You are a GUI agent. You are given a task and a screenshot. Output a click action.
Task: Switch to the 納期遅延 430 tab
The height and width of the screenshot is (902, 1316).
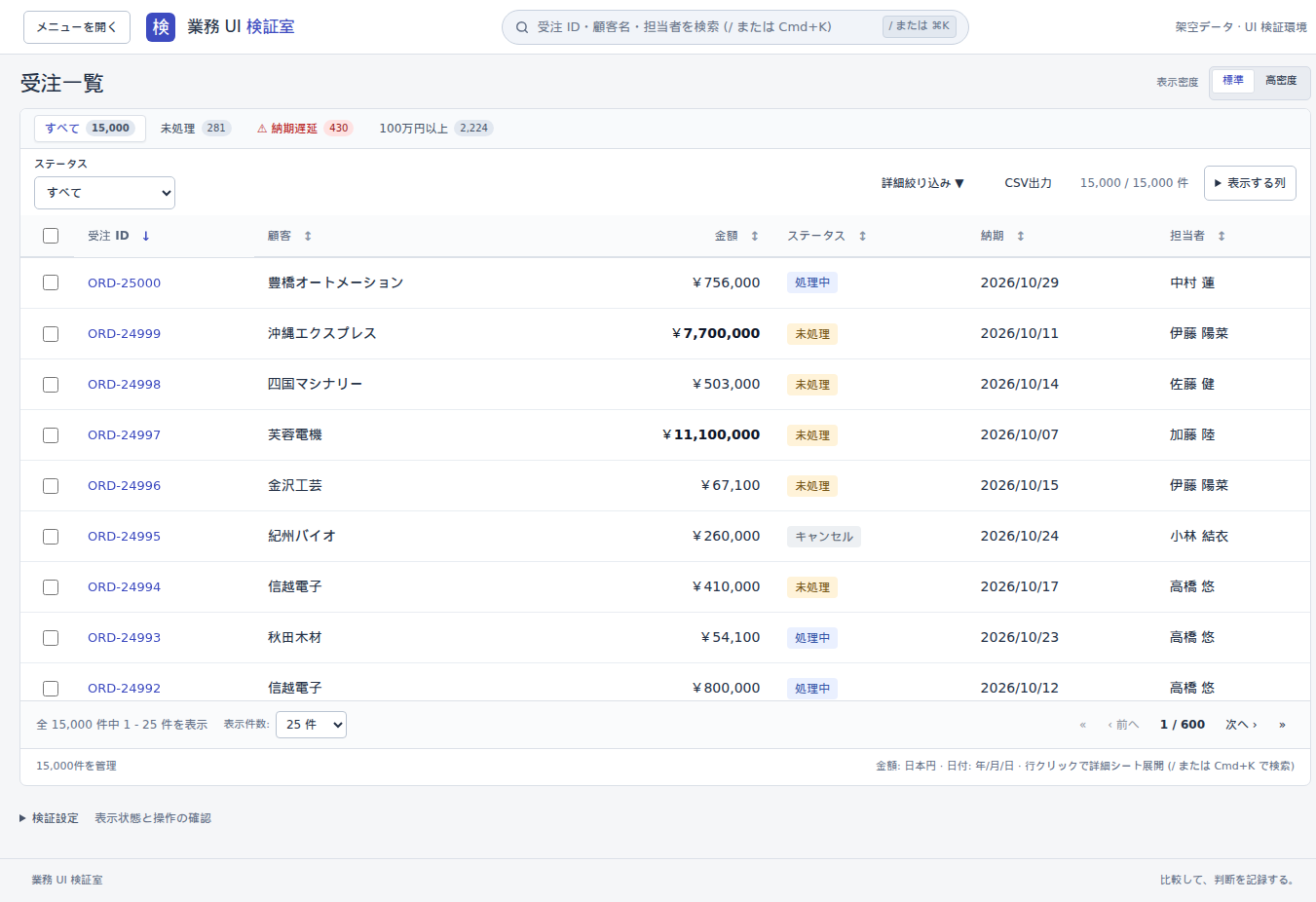[x=304, y=129]
